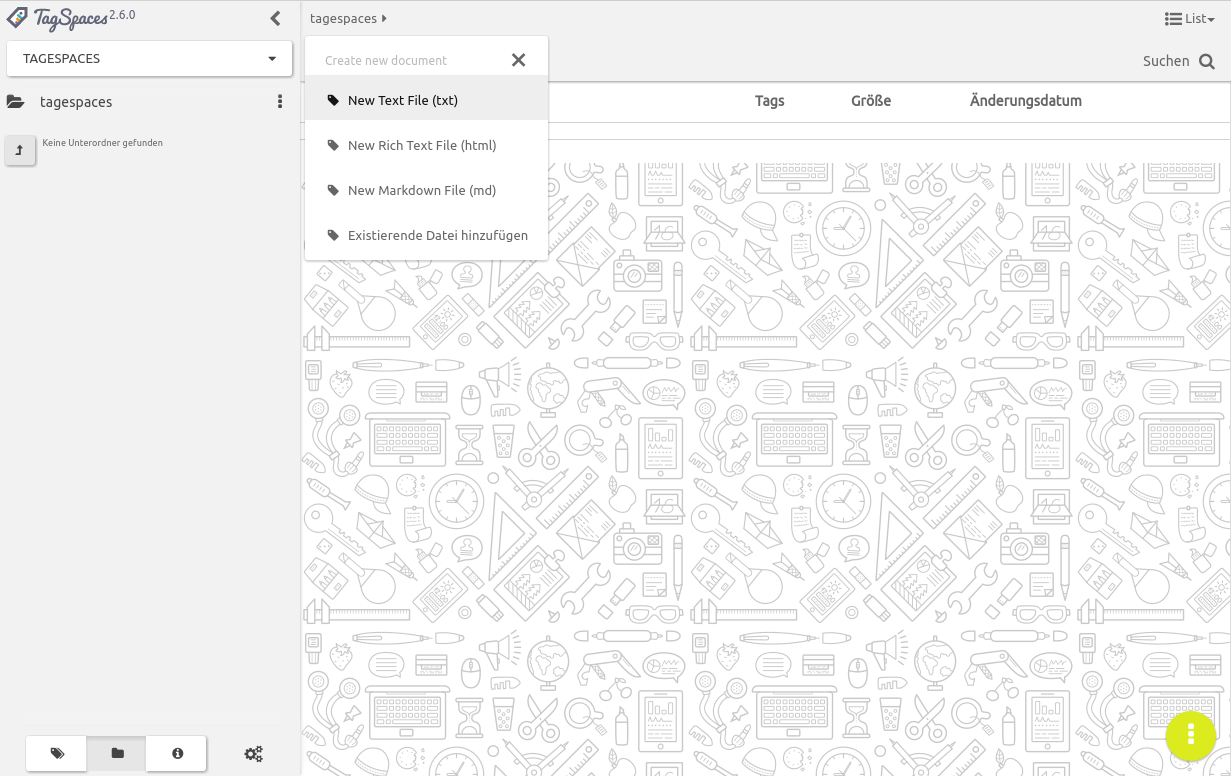Click the Suchen search icon

1207,61
